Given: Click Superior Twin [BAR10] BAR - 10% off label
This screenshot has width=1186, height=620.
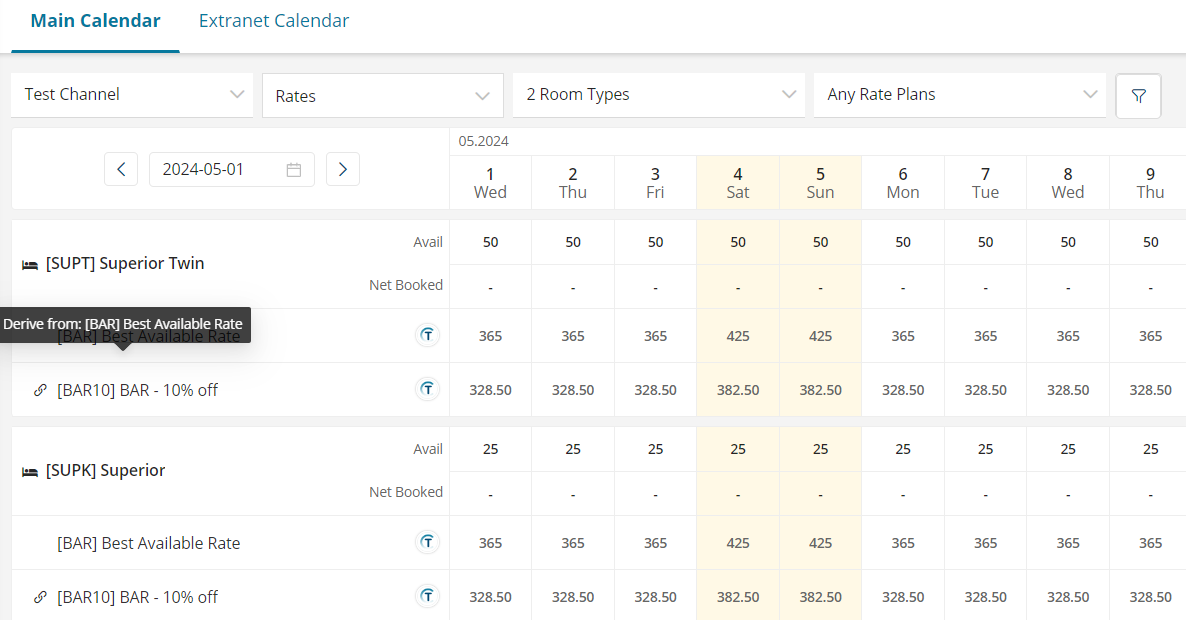Looking at the screenshot, I should pyautogui.click(x=137, y=390).
